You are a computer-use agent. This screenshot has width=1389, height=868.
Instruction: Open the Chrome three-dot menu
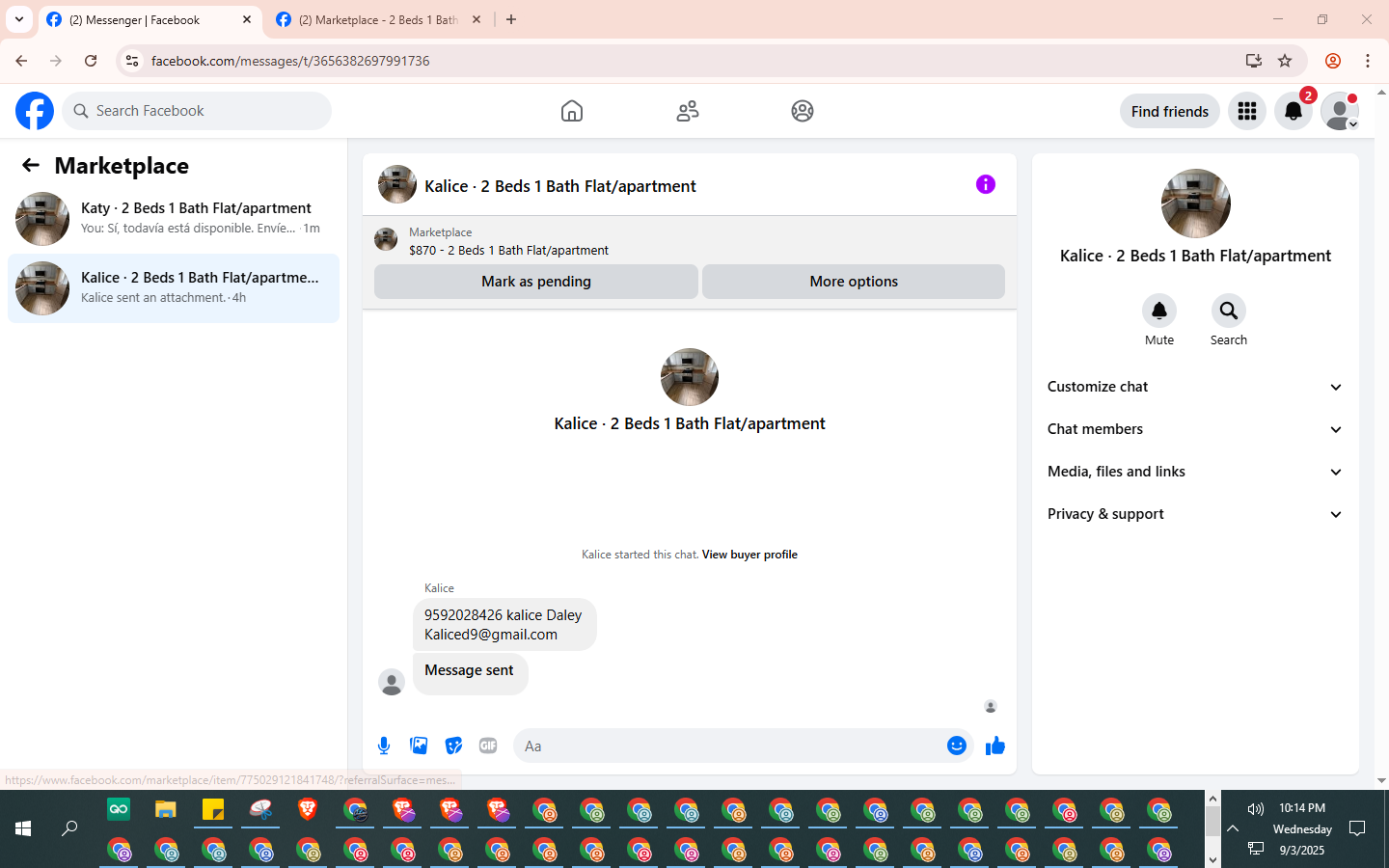pyautogui.click(x=1368, y=61)
